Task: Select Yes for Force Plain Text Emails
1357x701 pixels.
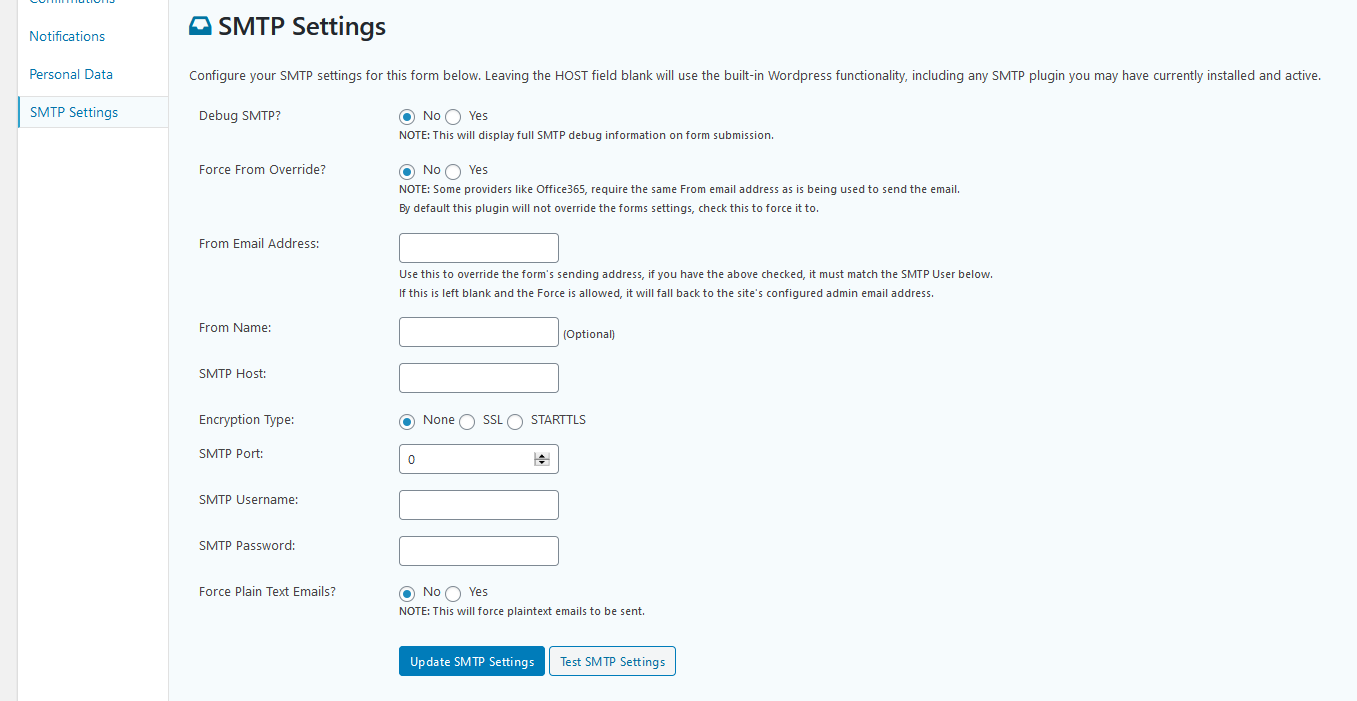Action: (453, 593)
